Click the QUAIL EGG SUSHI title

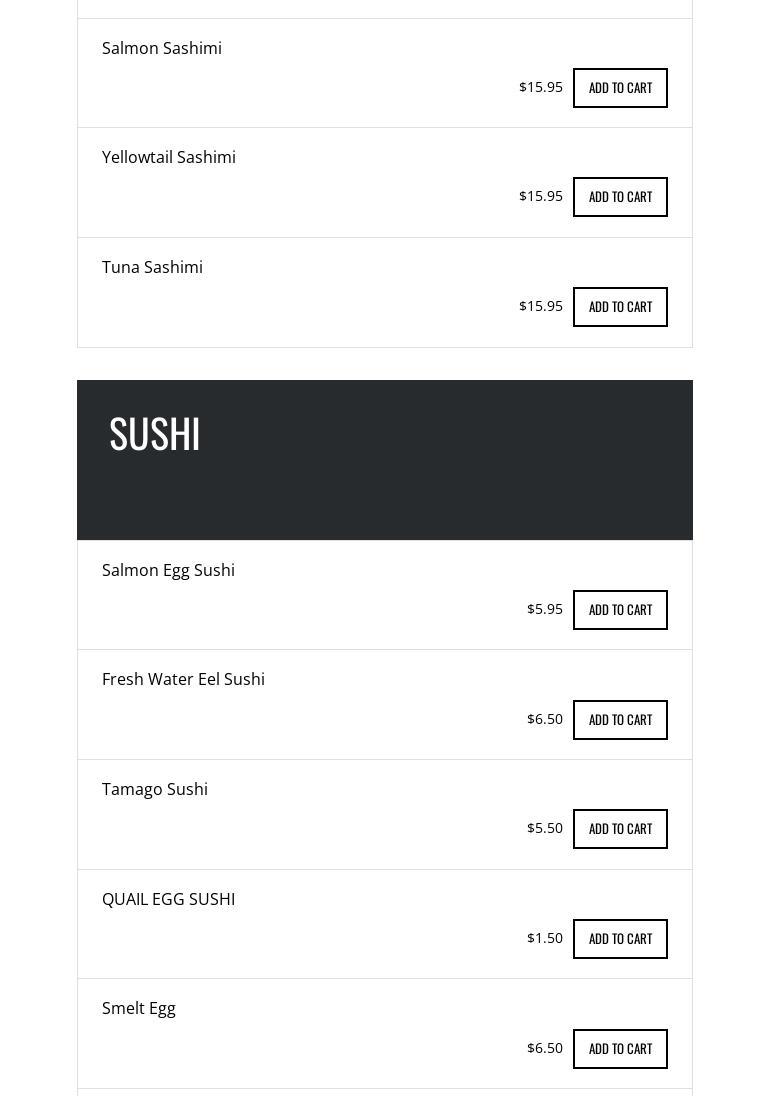(x=168, y=899)
